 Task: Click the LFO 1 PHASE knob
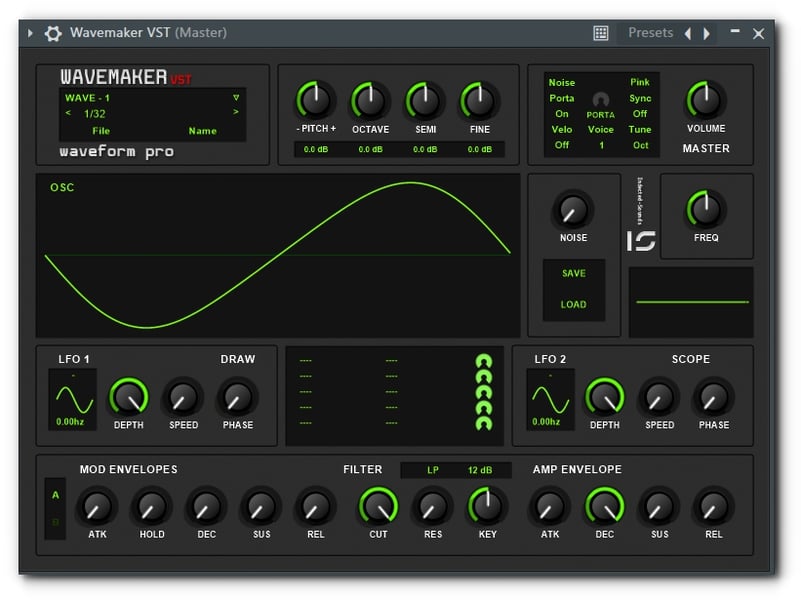click(x=238, y=398)
